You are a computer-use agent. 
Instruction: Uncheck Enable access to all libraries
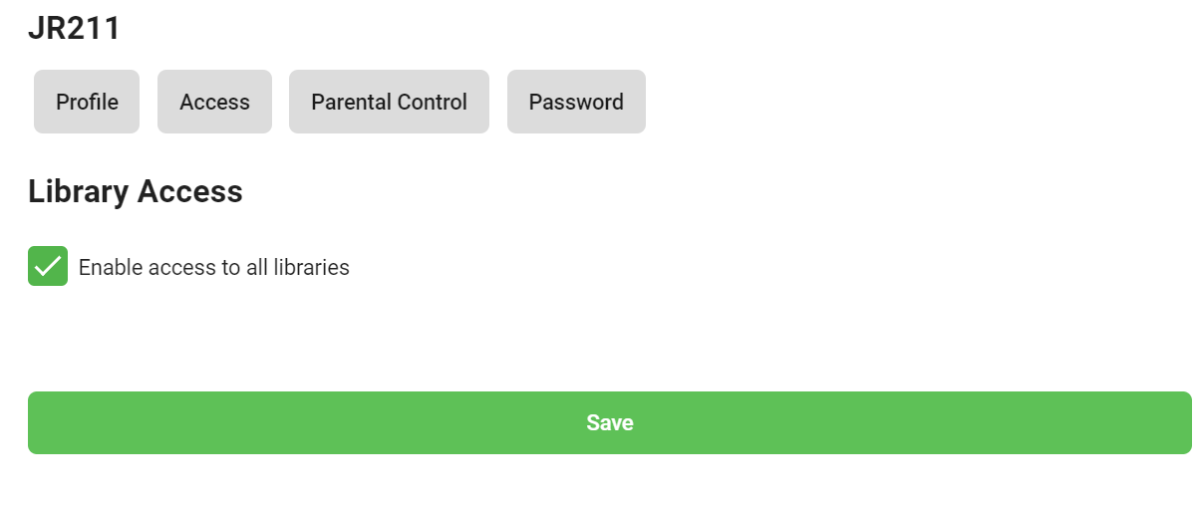[48, 266]
